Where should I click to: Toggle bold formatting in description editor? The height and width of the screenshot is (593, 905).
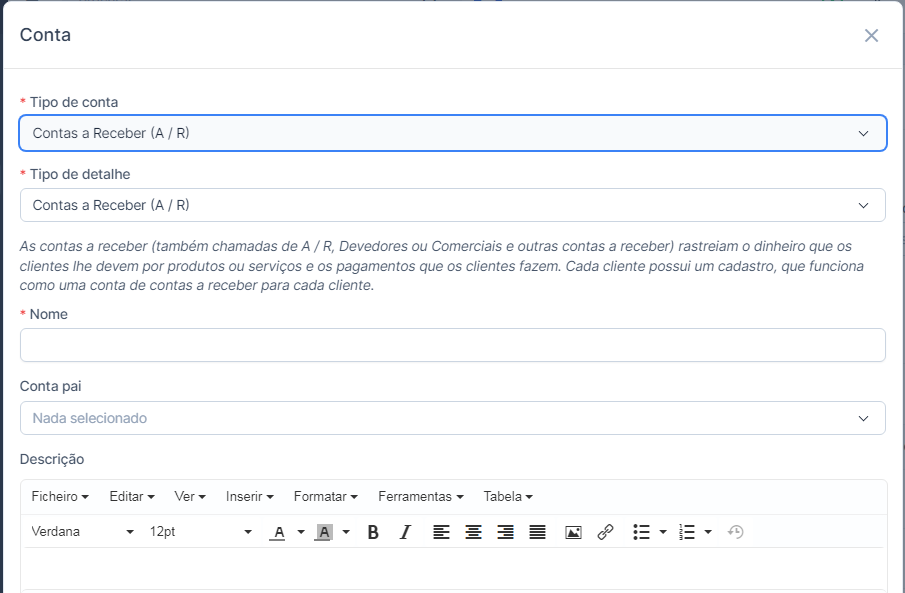[373, 532]
